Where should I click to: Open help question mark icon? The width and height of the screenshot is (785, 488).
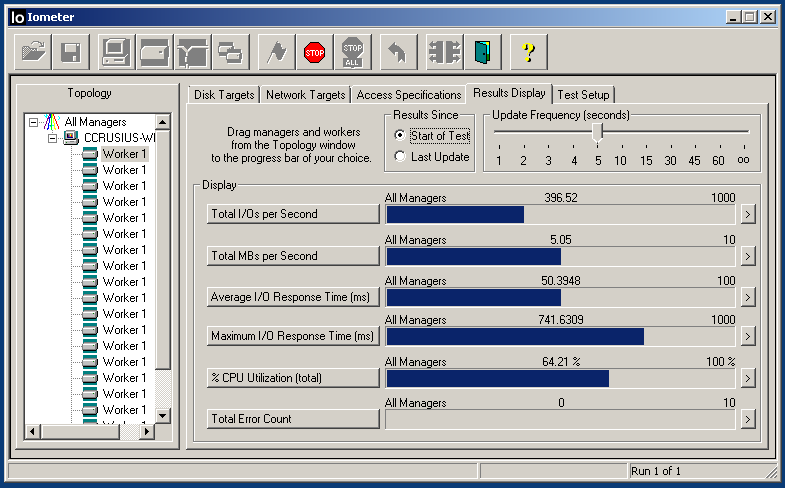[529, 52]
